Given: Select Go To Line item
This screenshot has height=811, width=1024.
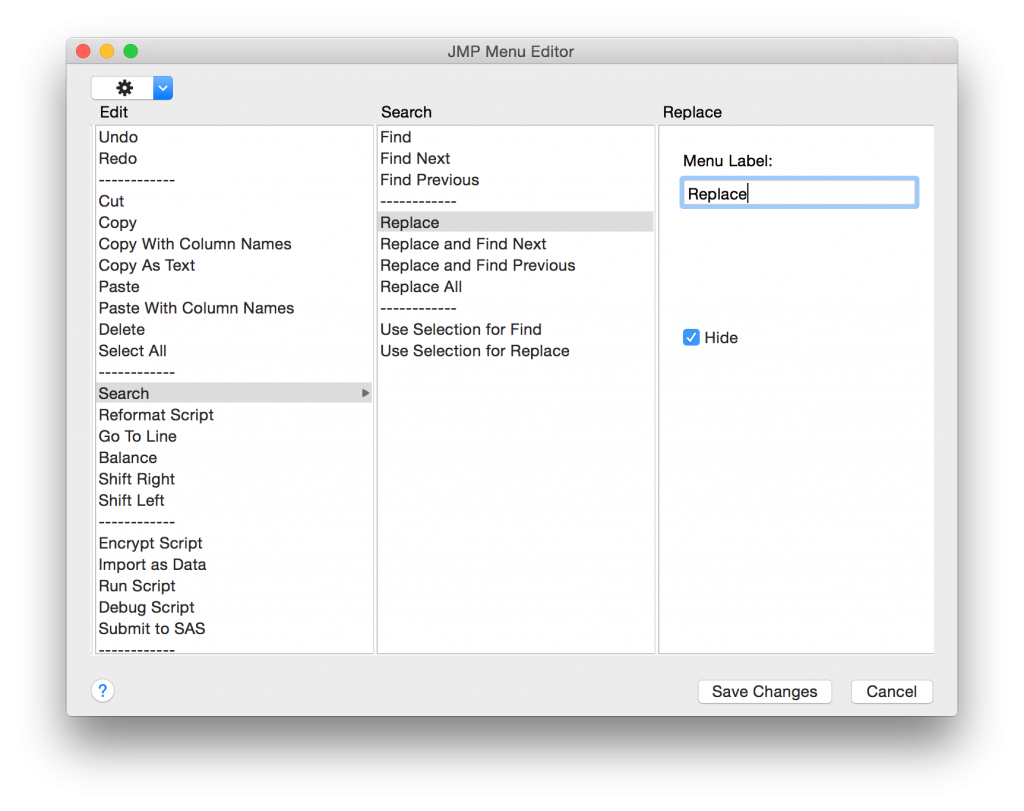Looking at the screenshot, I should tap(137, 436).
